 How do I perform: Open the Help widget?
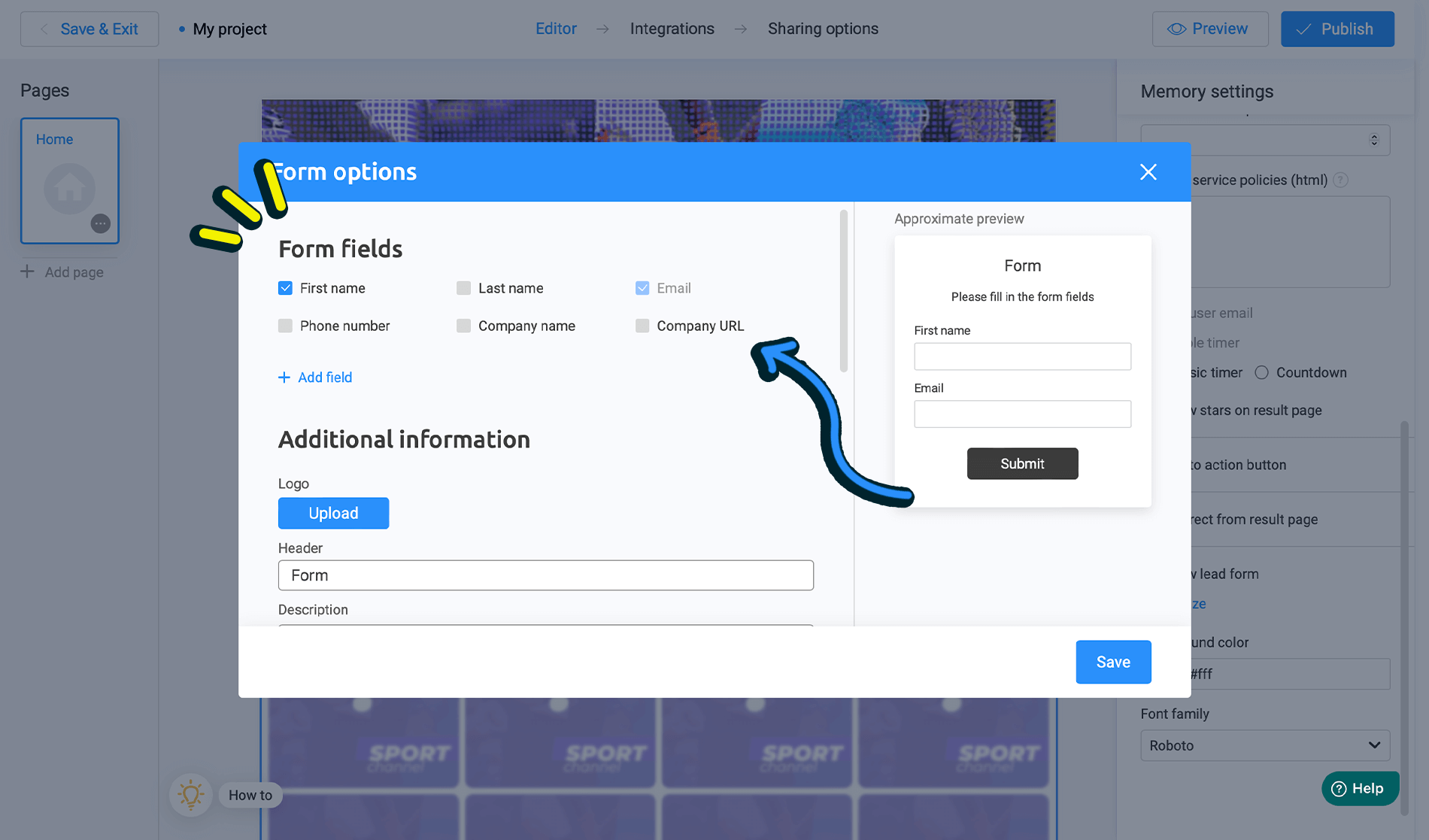pyautogui.click(x=1360, y=788)
